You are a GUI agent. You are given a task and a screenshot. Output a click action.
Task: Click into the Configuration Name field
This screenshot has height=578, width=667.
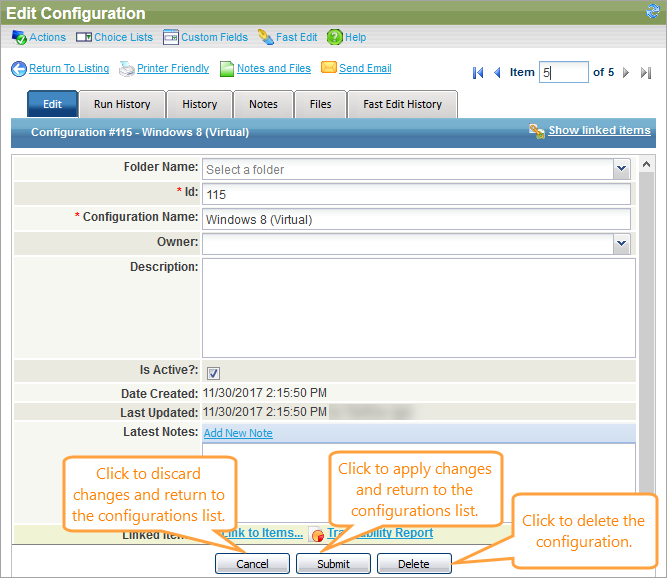point(416,218)
